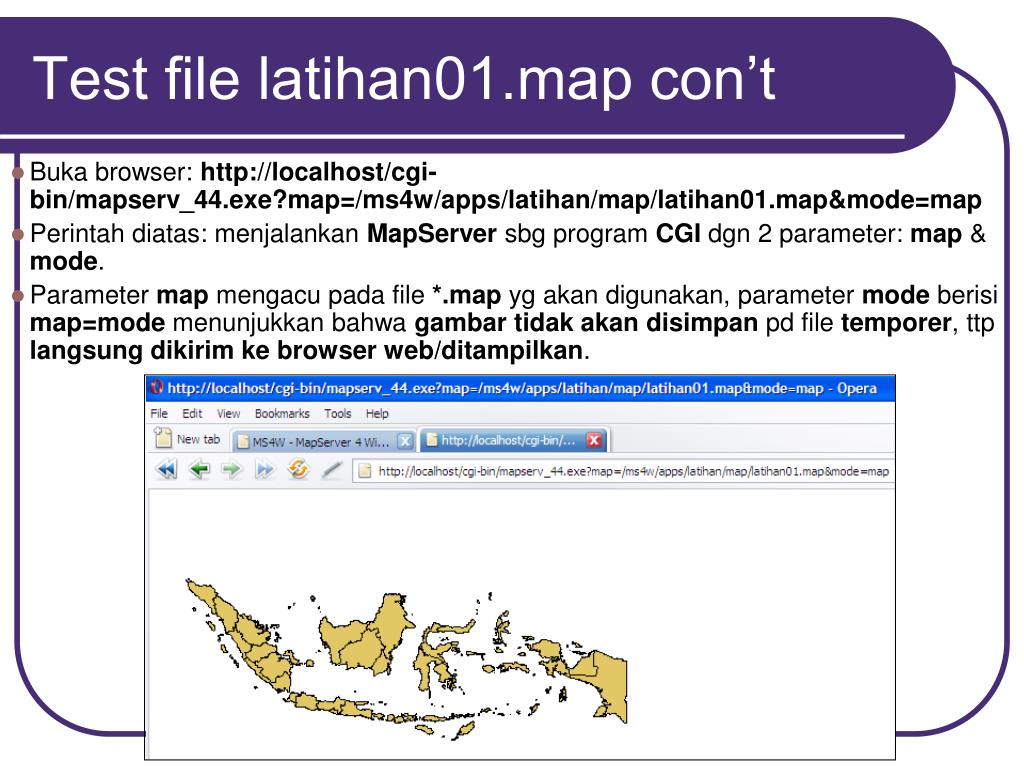Image resolution: width=1024 pixels, height=768 pixels.
Task: Open the View menu
Action: click(229, 413)
